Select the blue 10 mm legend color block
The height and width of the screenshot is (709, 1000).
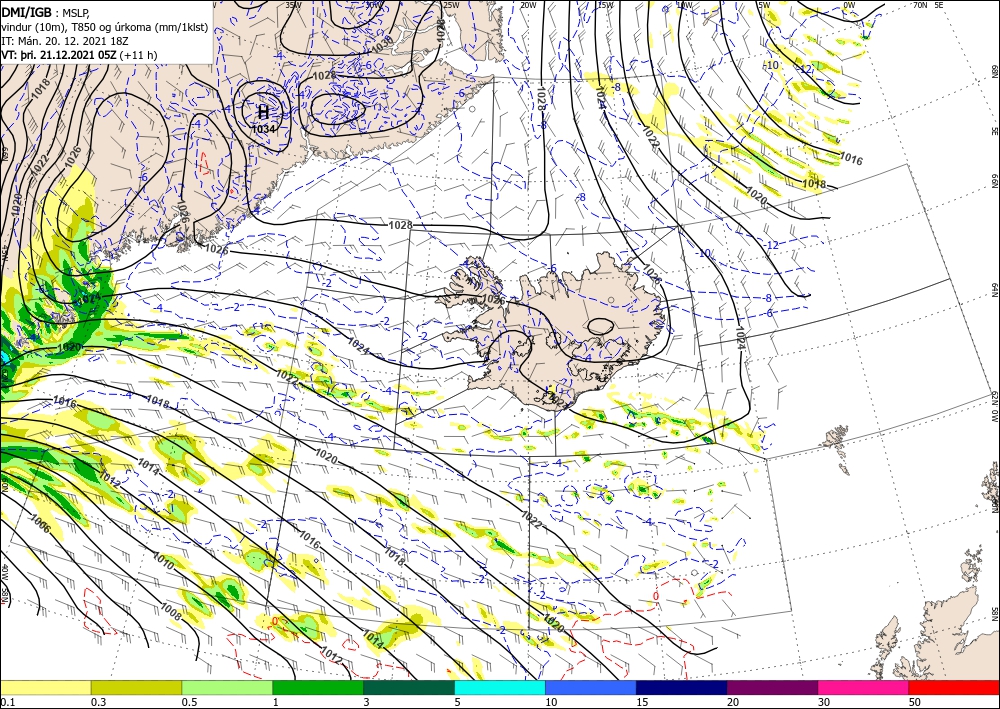click(x=591, y=687)
